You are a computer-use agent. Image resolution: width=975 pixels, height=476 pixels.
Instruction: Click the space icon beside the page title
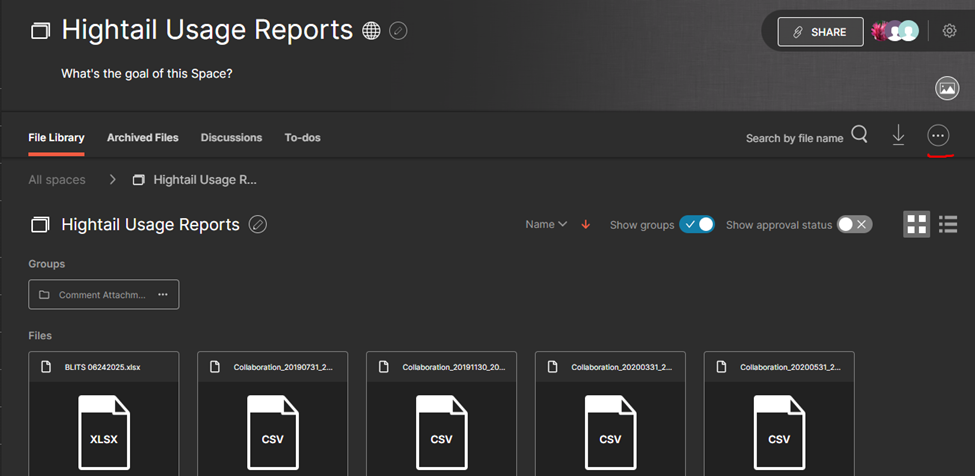40,31
